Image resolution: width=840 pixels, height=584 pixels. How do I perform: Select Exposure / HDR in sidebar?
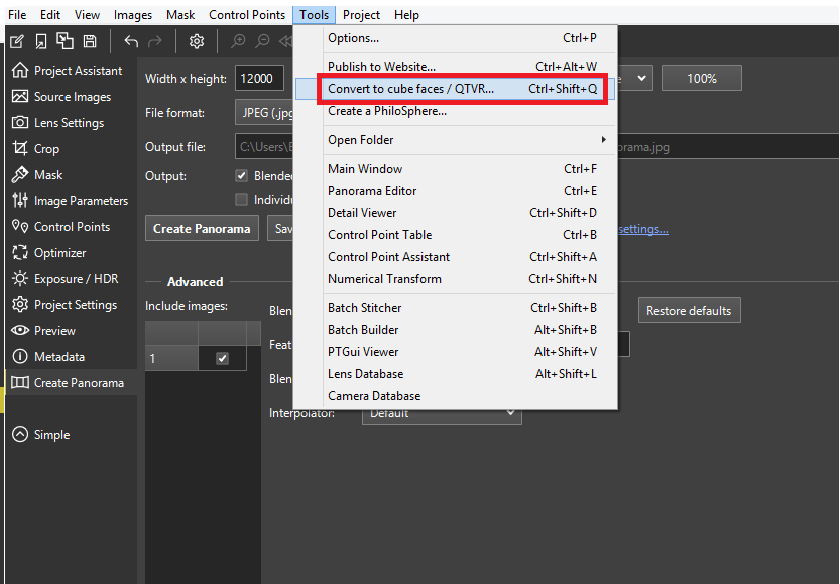pos(76,279)
